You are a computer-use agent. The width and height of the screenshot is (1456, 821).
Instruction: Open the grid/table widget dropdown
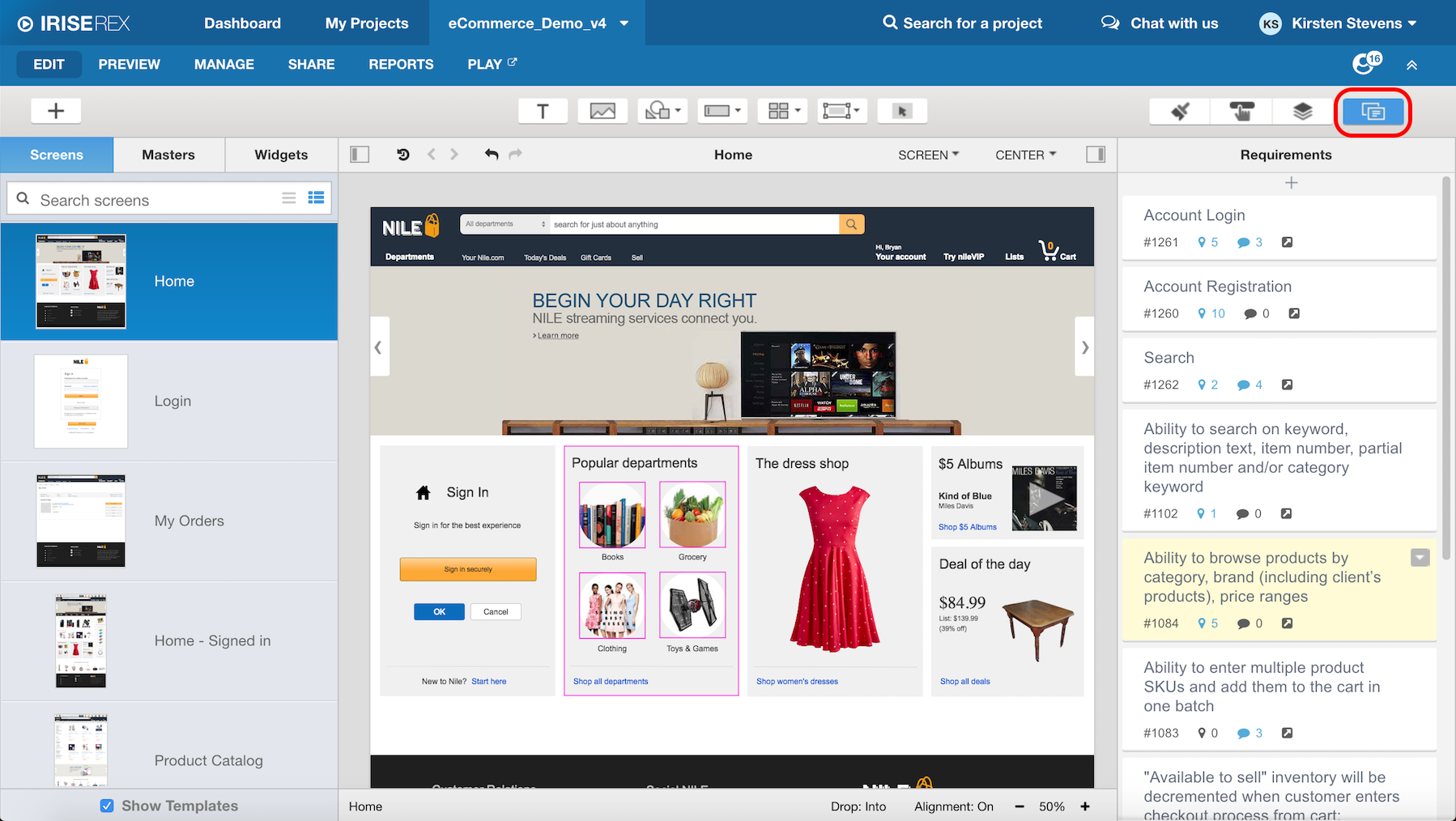(782, 111)
